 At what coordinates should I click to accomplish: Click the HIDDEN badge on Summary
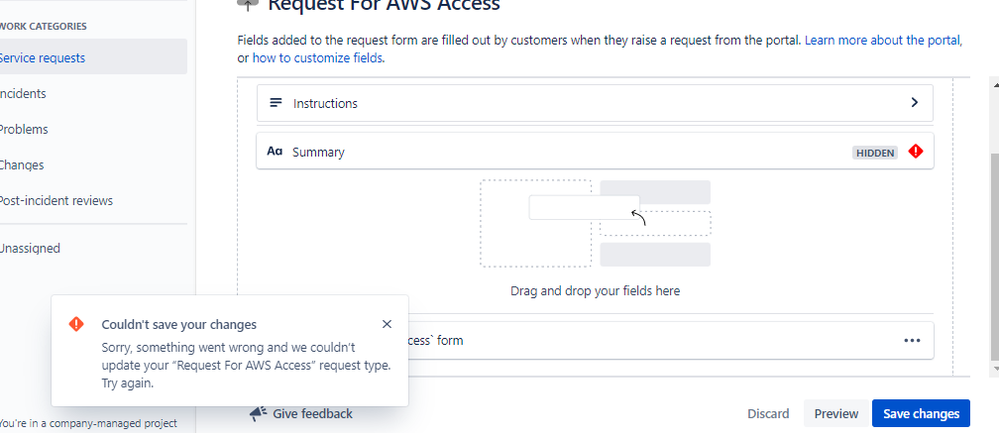pos(875,153)
